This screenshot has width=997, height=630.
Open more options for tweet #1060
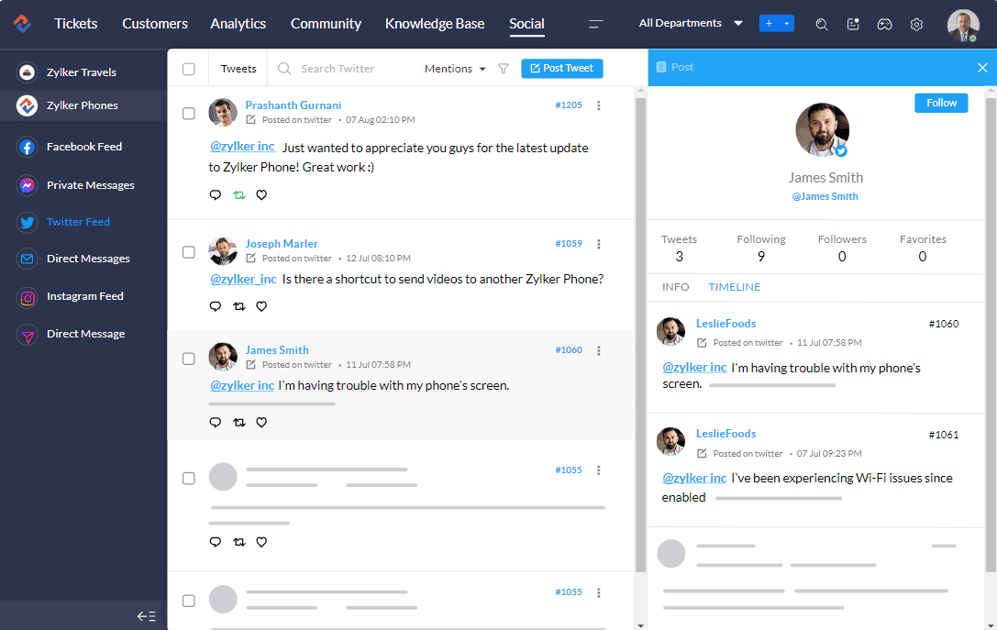pyautogui.click(x=598, y=350)
